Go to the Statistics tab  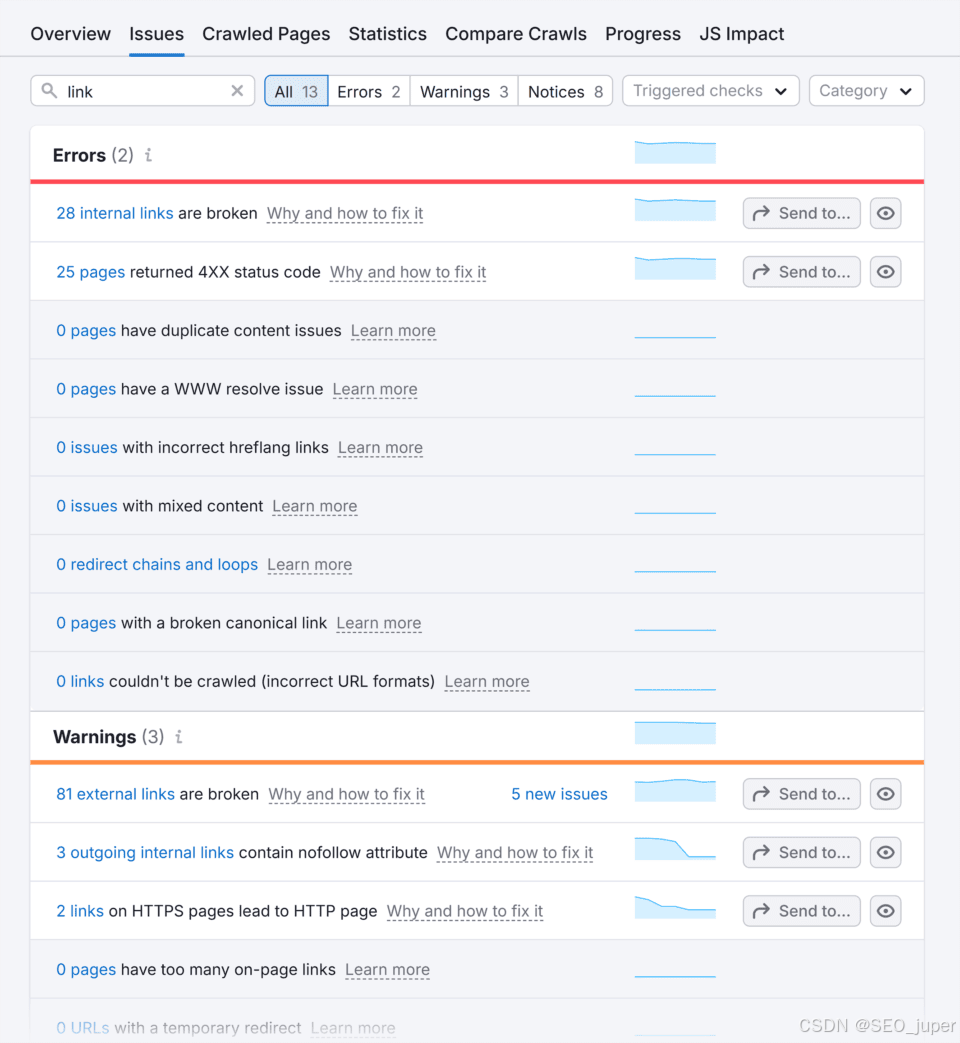pyautogui.click(x=388, y=34)
